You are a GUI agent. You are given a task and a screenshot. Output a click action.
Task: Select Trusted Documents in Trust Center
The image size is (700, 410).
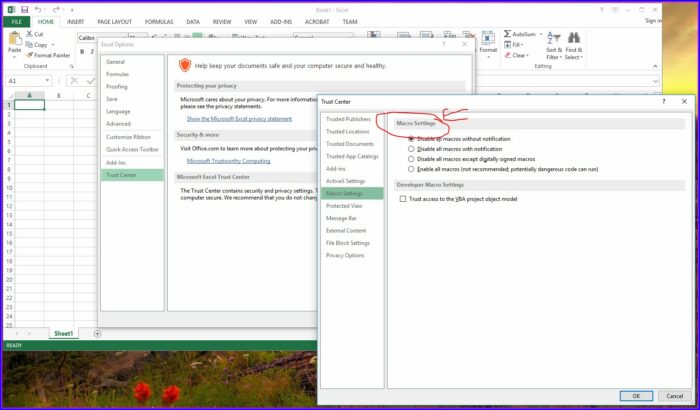click(x=350, y=144)
